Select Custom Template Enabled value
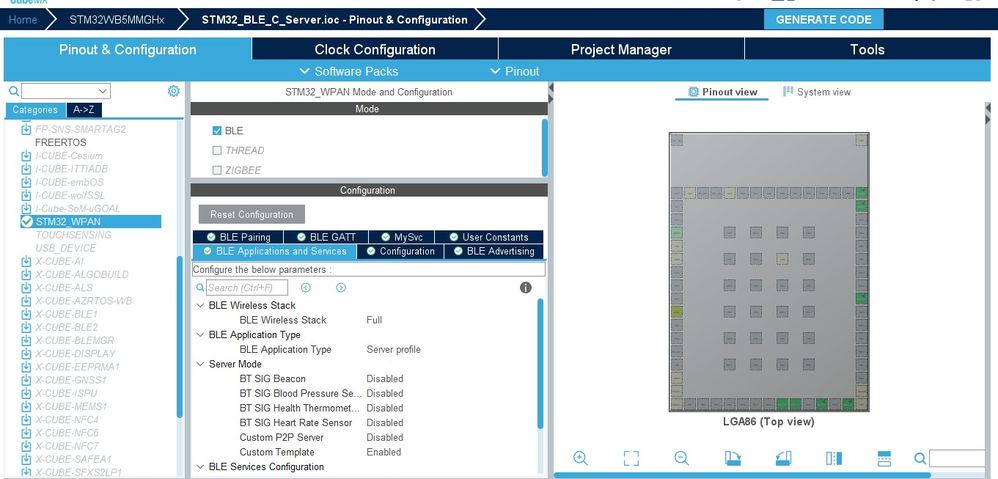The height and width of the screenshot is (479, 998). (384, 452)
